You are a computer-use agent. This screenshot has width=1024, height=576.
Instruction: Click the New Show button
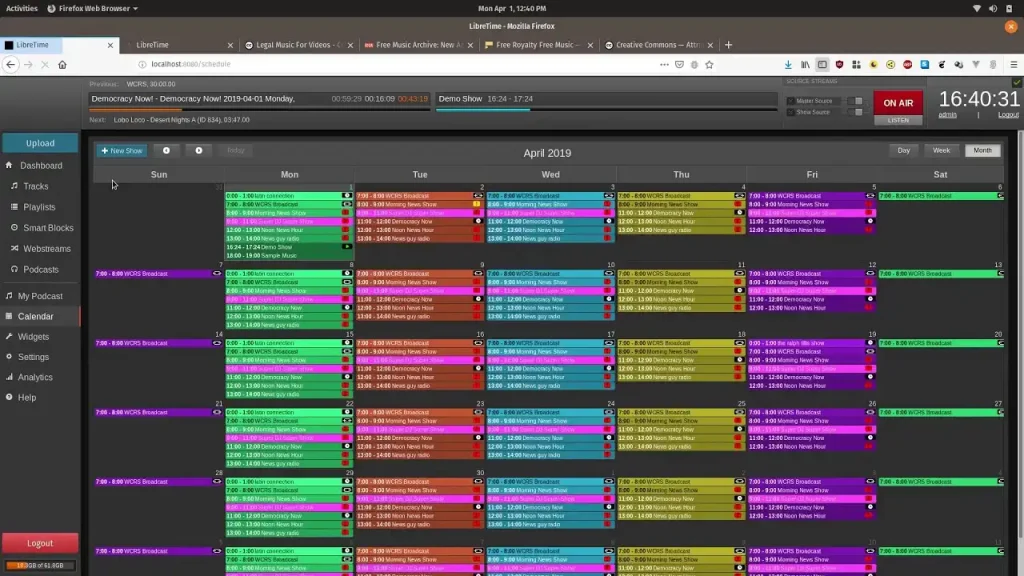(121, 151)
